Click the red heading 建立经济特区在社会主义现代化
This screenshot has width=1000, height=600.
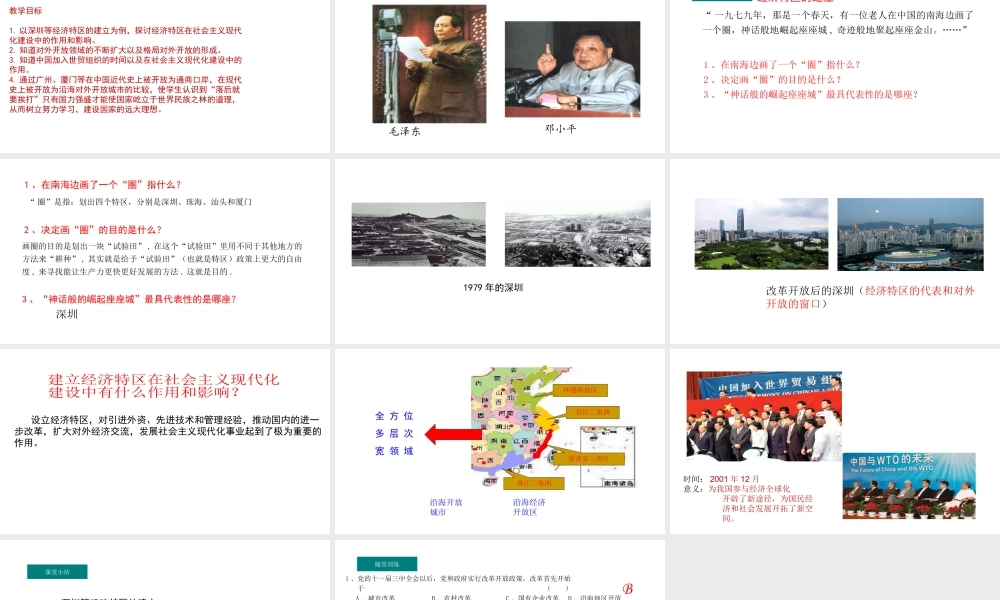coord(164,385)
